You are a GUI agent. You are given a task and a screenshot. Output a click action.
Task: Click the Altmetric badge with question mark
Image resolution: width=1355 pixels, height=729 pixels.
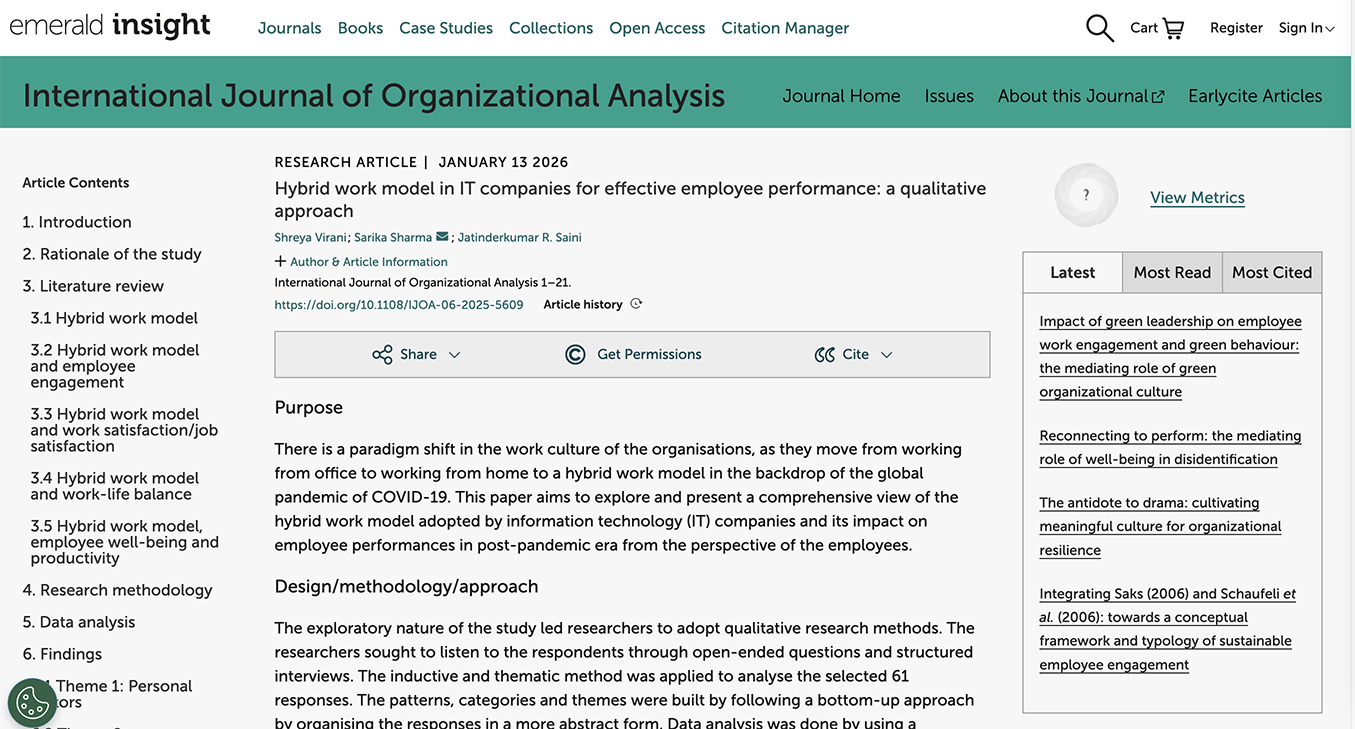coord(1086,196)
